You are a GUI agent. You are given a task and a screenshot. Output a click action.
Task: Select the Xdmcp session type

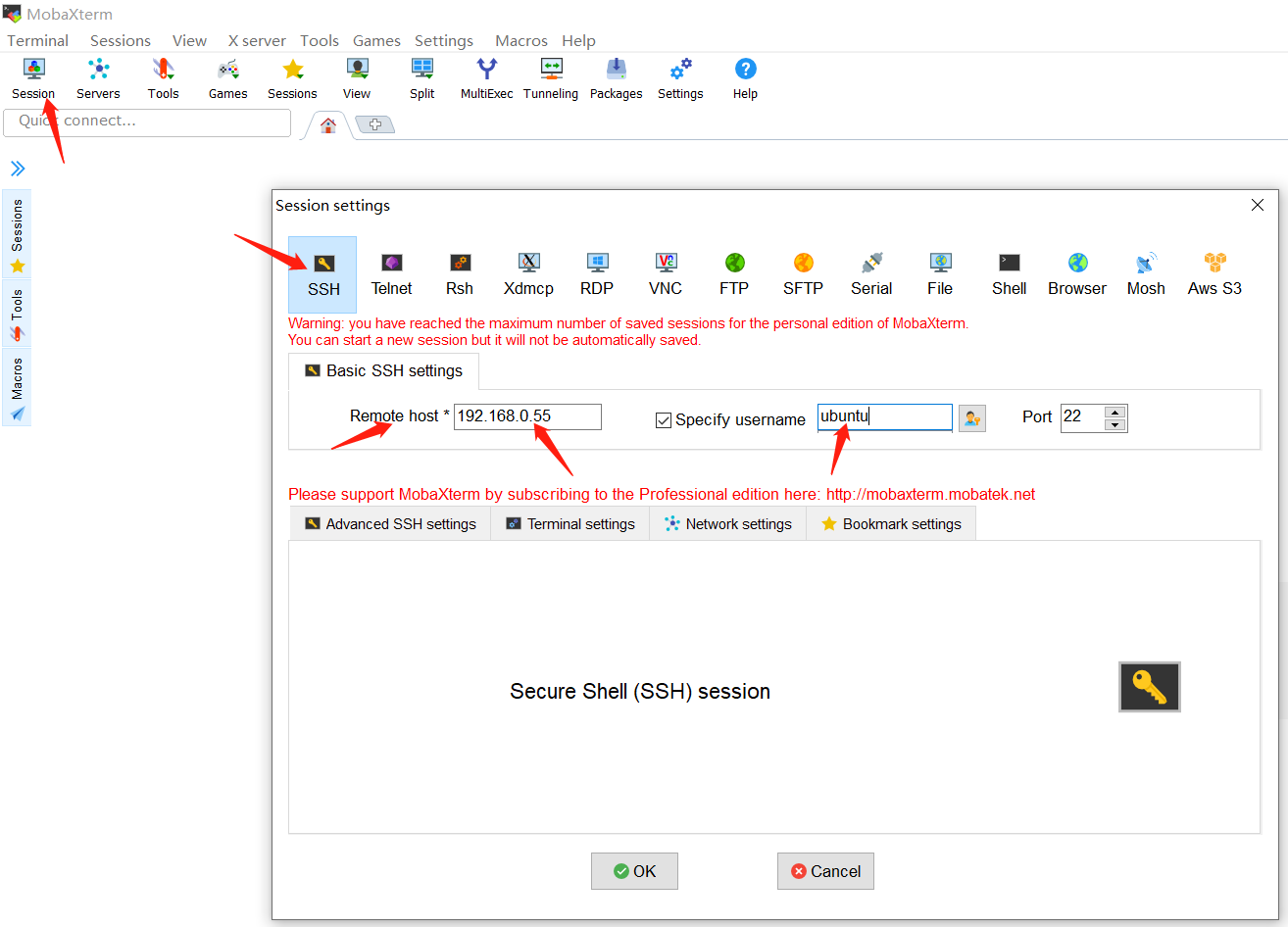click(x=528, y=274)
